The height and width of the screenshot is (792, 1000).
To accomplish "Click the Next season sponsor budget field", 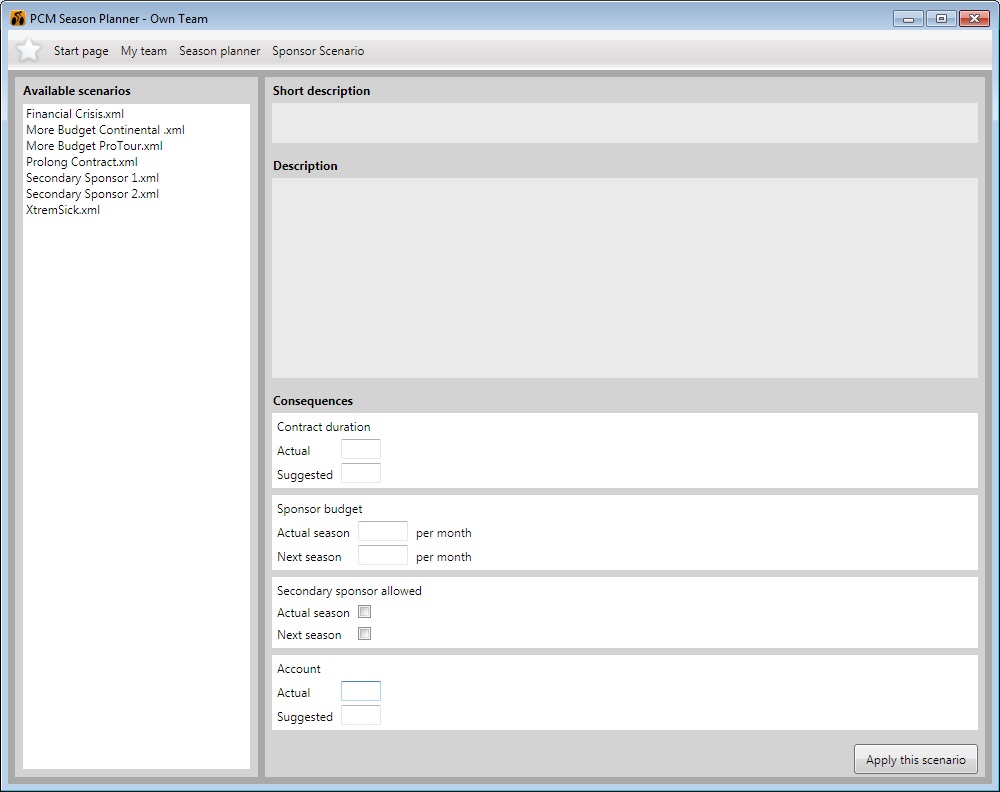I will click(x=382, y=556).
